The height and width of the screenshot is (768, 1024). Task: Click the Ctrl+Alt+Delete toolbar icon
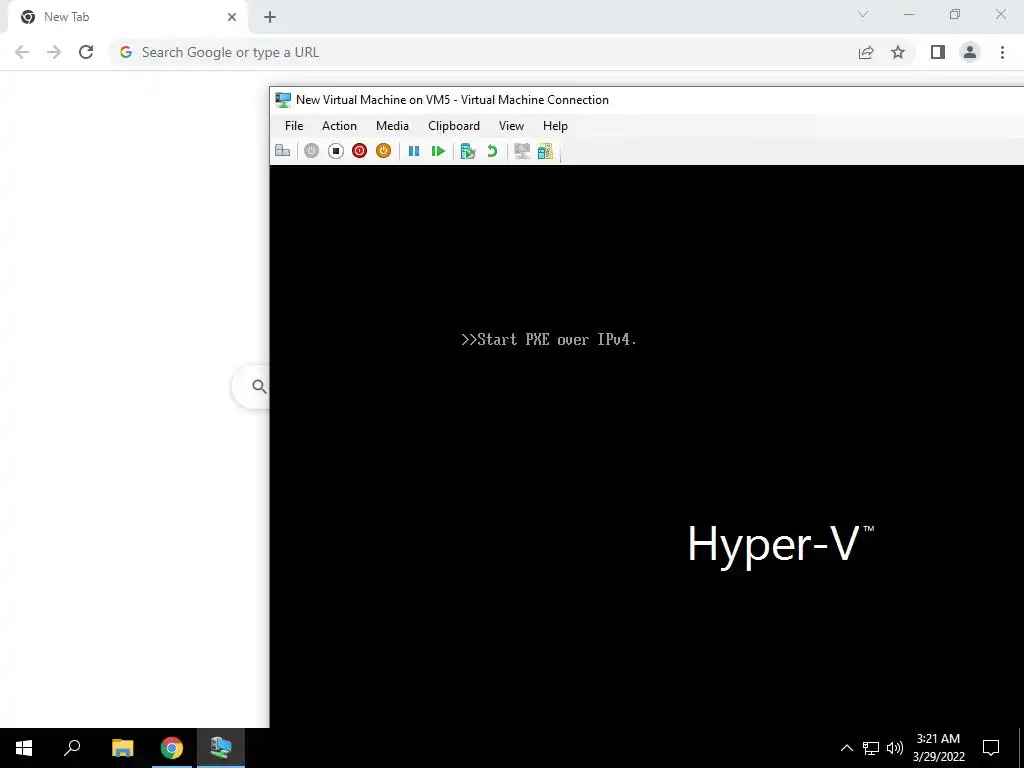click(283, 151)
